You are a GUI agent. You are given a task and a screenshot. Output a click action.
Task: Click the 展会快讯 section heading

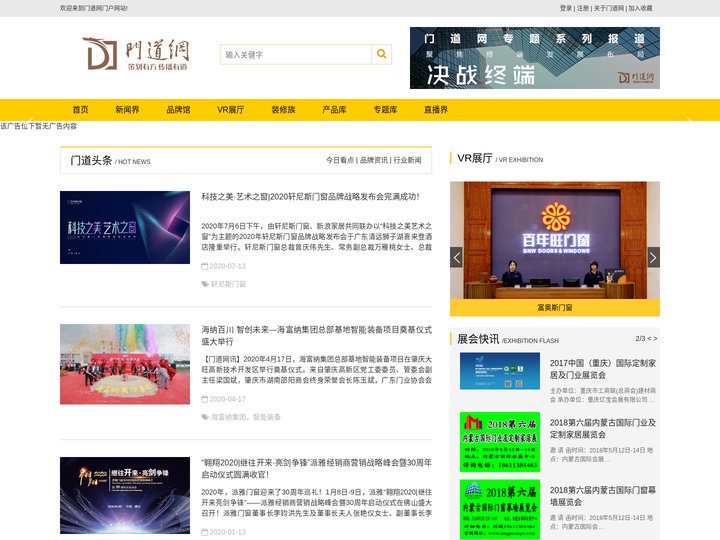point(478,339)
